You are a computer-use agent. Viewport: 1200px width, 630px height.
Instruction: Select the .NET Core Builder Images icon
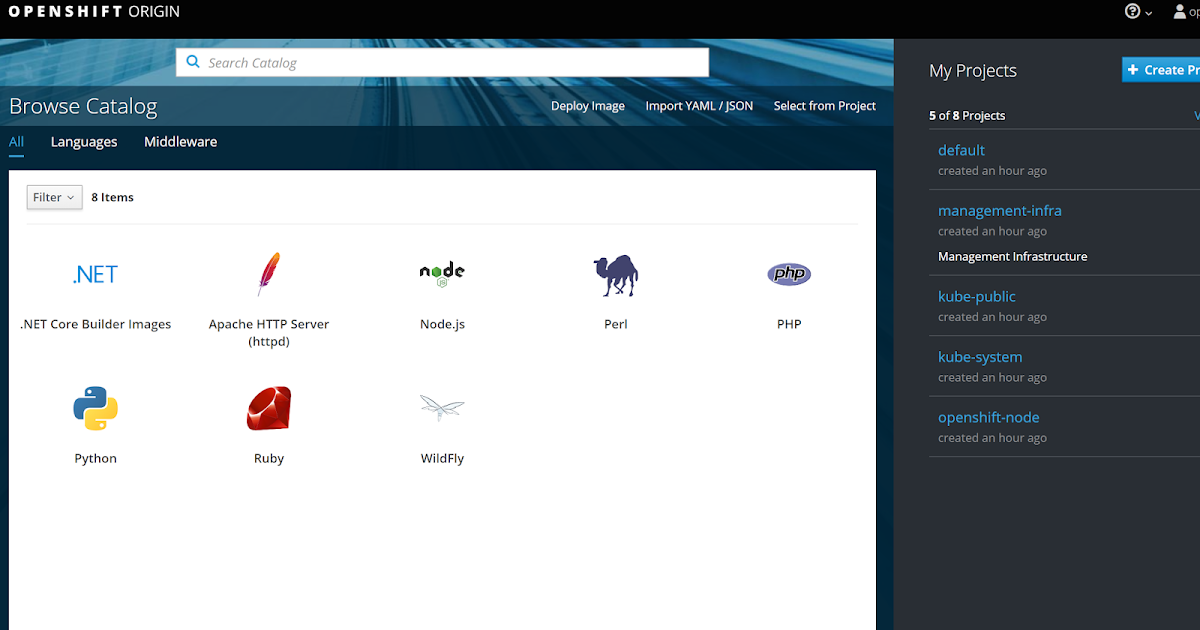(95, 273)
